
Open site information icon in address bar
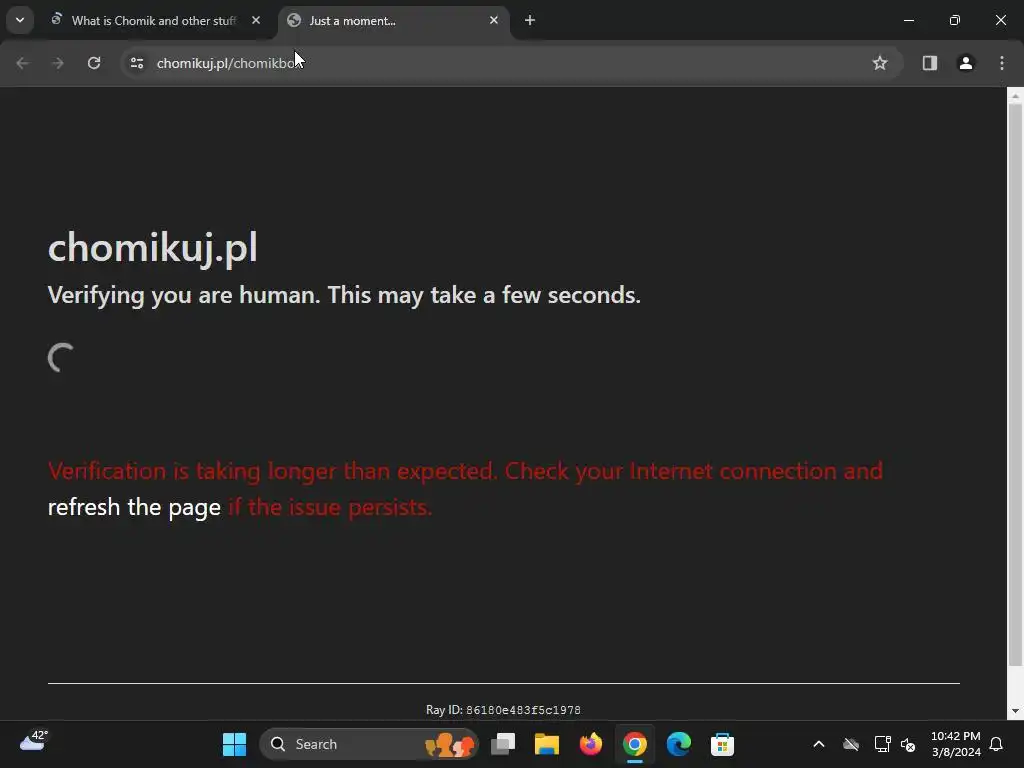(x=136, y=63)
